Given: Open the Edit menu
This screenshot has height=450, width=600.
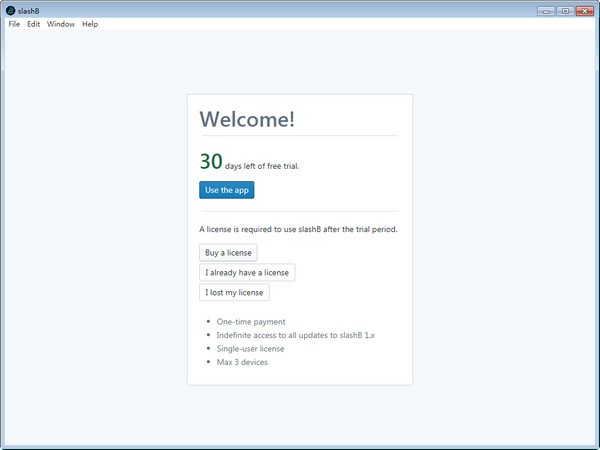Looking at the screenshot, I should (33, 24).
